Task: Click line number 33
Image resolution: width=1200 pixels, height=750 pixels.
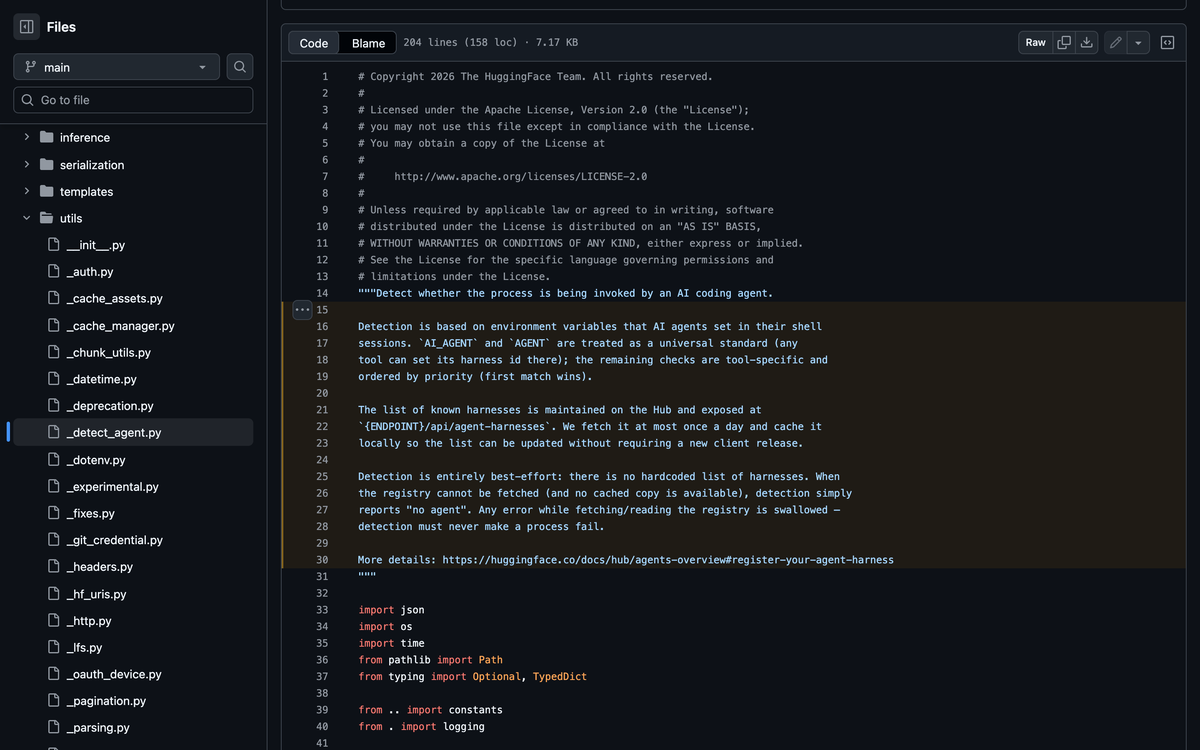Action: (322, 609)
